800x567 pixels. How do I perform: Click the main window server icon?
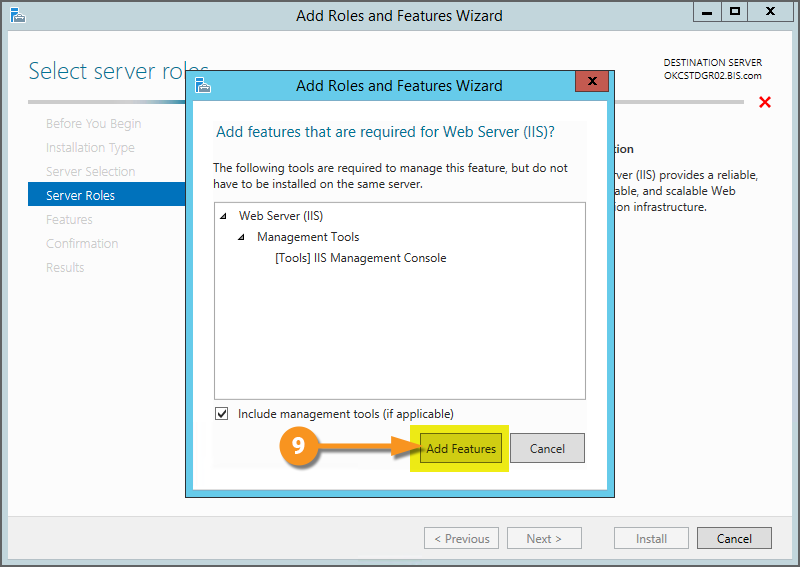tap(18, 15)
